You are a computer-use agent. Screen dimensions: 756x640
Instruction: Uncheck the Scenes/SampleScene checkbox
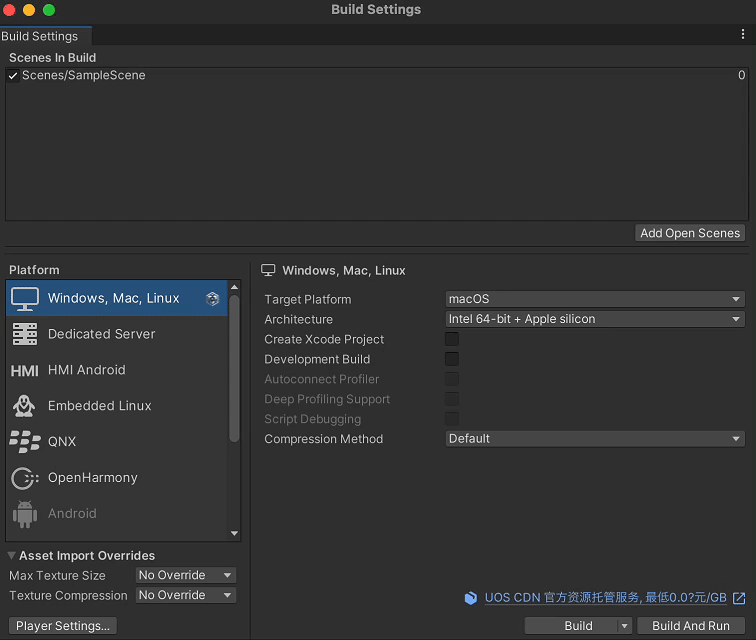point(13,76)
